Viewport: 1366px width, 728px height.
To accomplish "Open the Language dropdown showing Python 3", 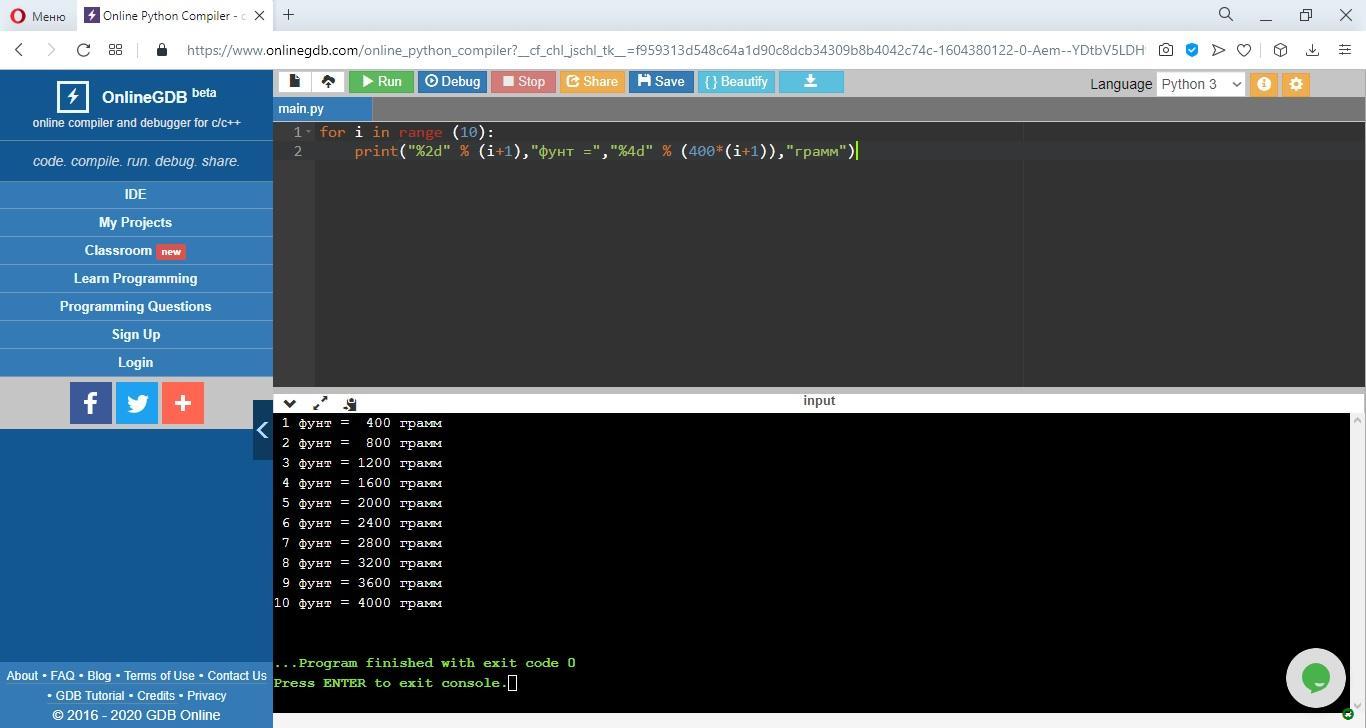I will click(x=1201, y=84).
